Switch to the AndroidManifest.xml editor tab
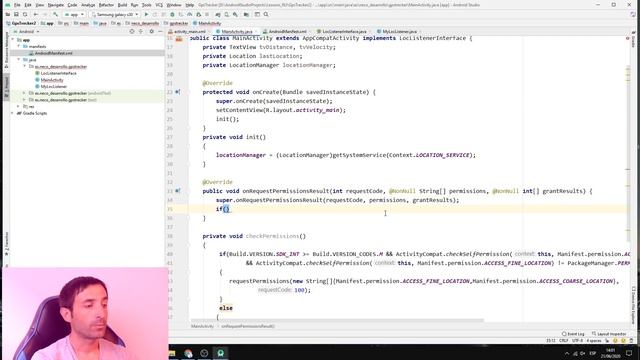 [x=287, y=31]
